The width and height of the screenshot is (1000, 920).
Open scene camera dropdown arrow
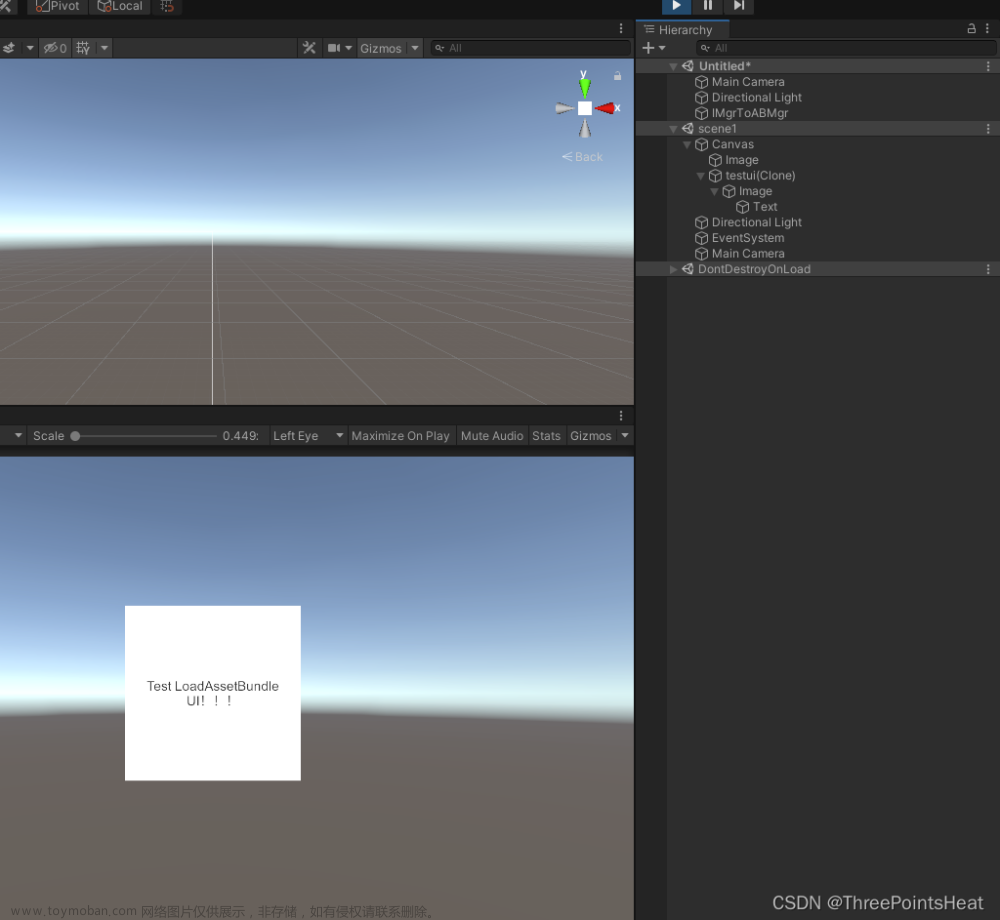pyautogui.click(x=349, y=48)
